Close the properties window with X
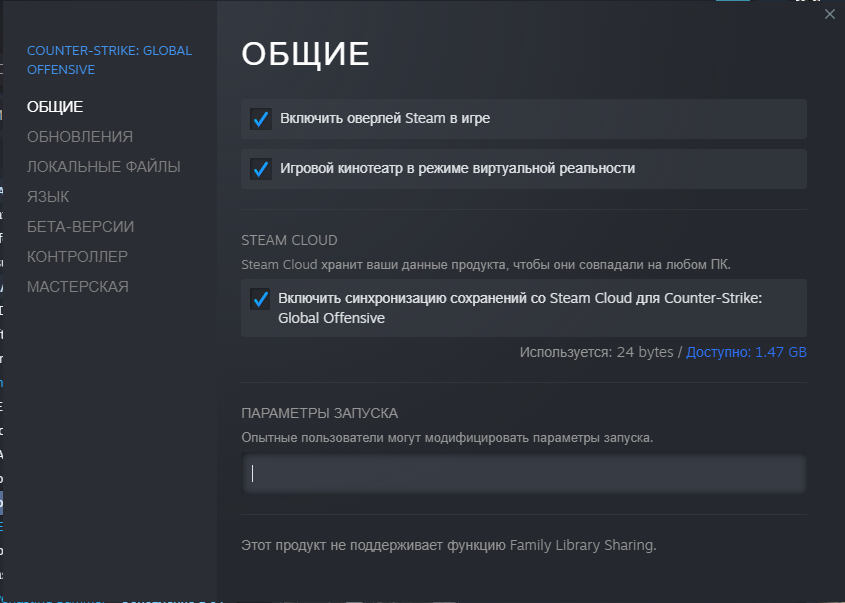This screenshot has height=603, width=845. (x=829, y=15)
